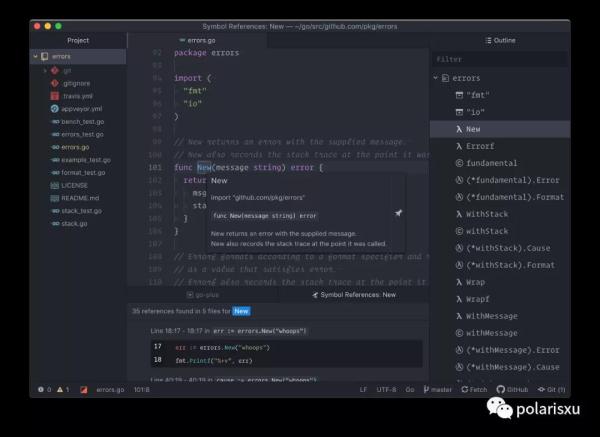
Task: Open README.md file
Action: click(x=80, y=198)
